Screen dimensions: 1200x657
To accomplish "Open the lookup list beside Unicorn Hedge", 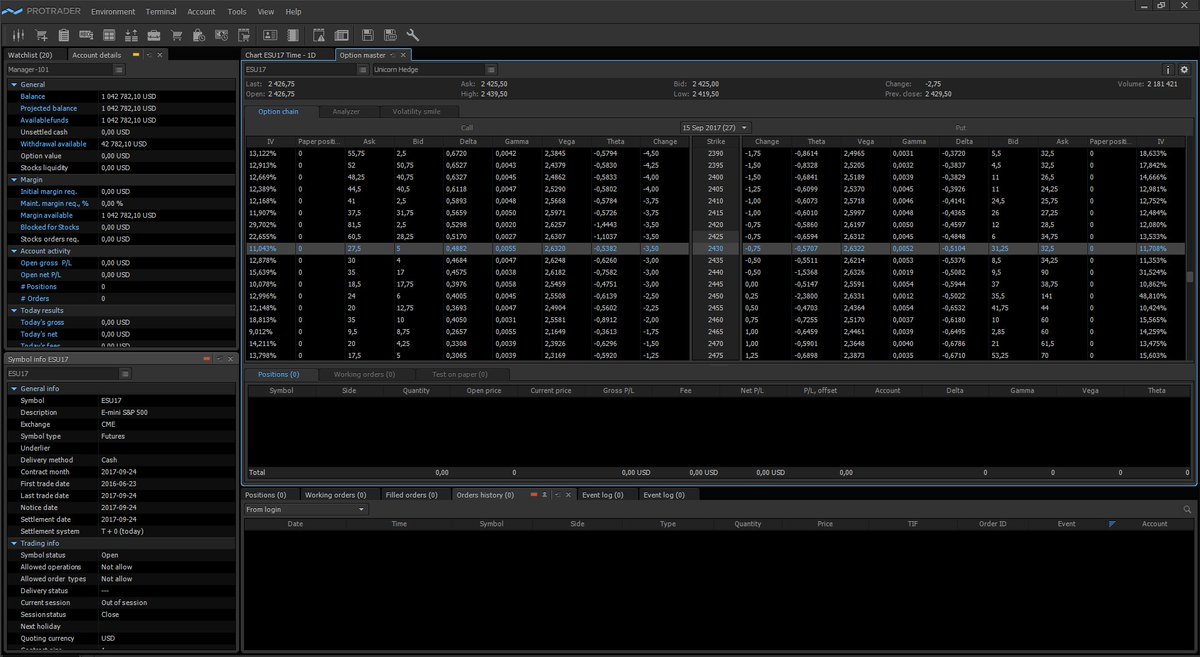I will [x=490, y=70].
